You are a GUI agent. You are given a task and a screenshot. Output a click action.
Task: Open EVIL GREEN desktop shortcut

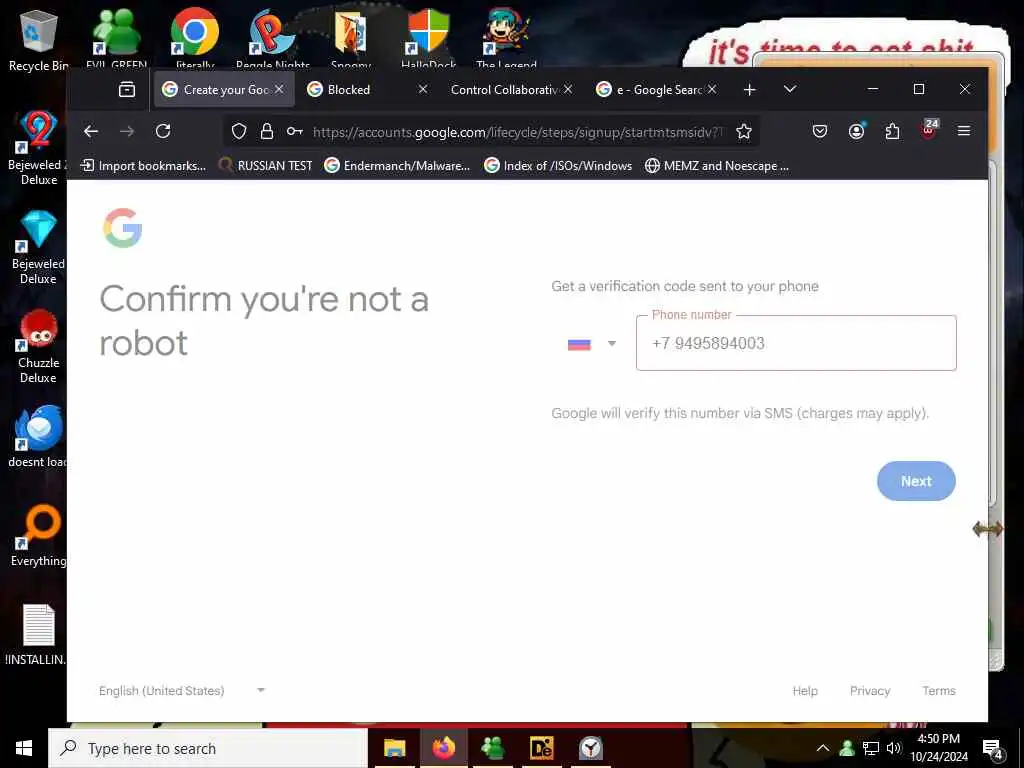[x=116, y=38]
